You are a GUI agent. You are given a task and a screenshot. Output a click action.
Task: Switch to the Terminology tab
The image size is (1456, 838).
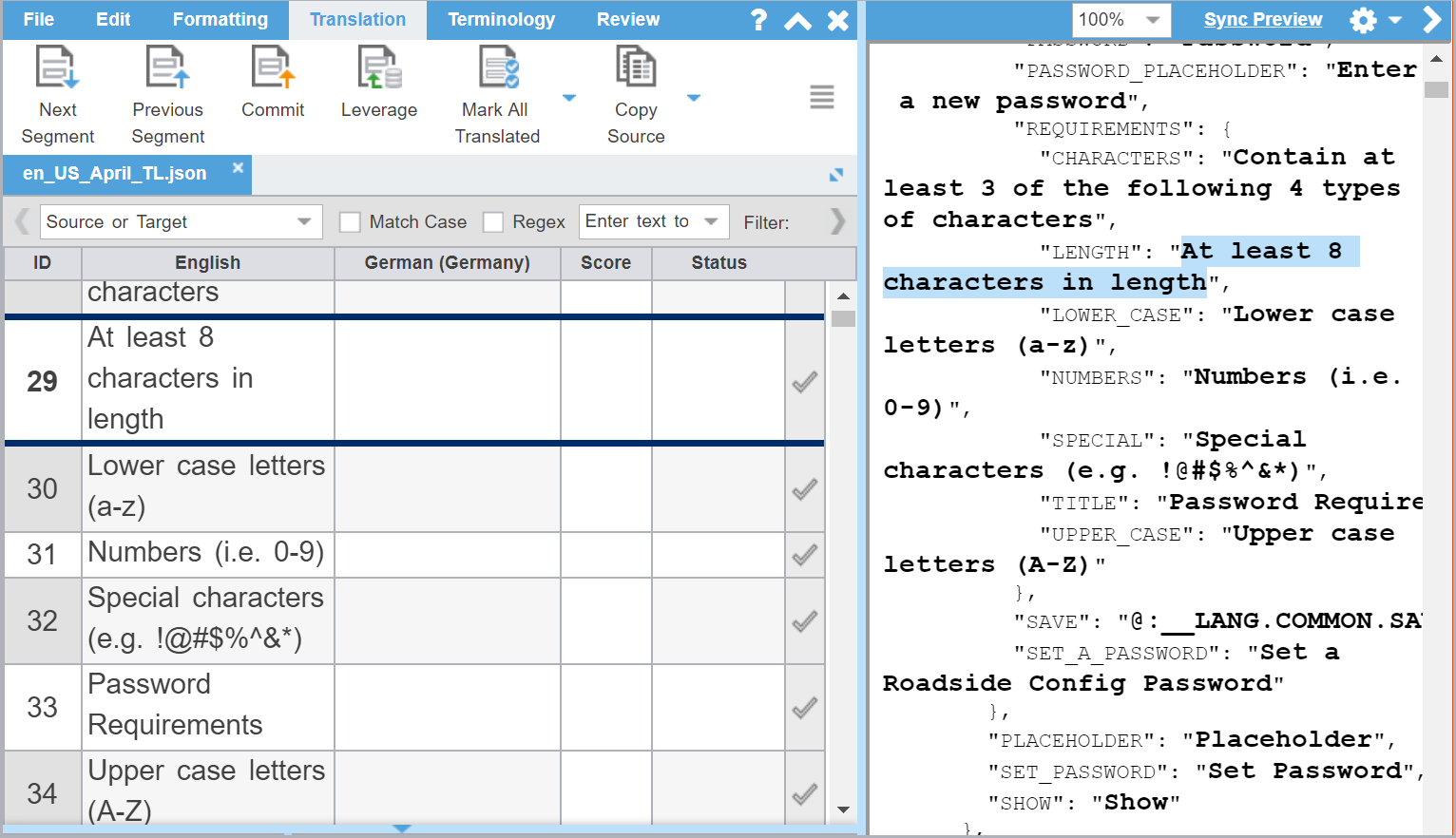[x=501, y=20]
